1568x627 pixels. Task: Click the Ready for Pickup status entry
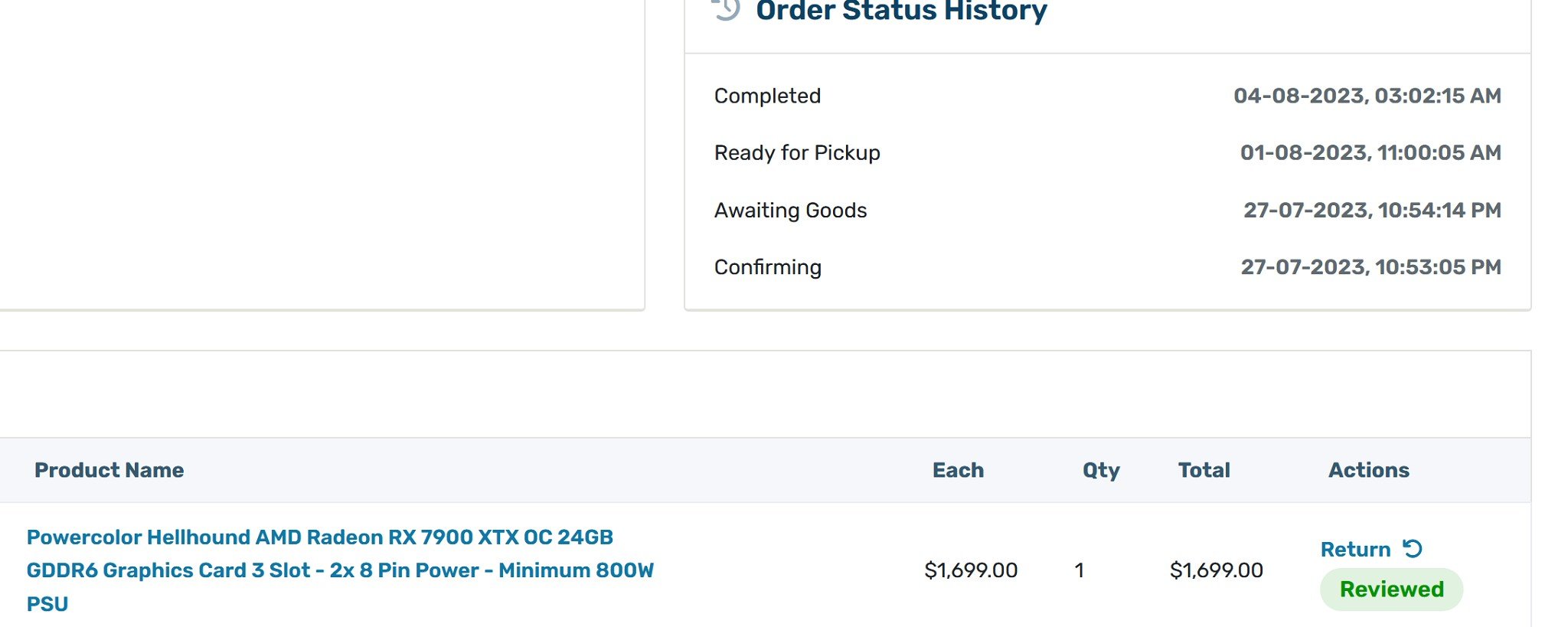click(797, 153)
